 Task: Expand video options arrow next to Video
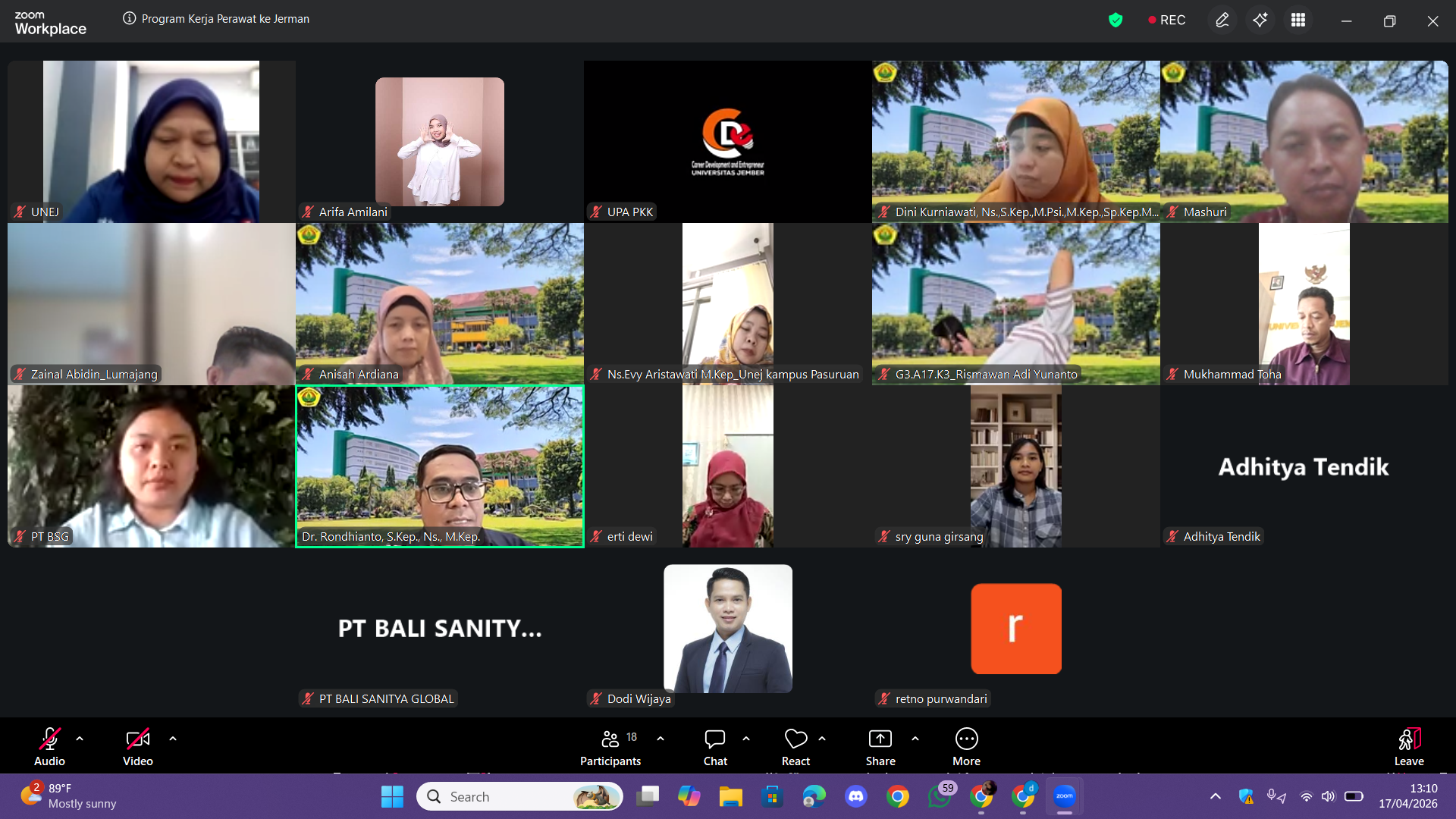pos(173,738)
